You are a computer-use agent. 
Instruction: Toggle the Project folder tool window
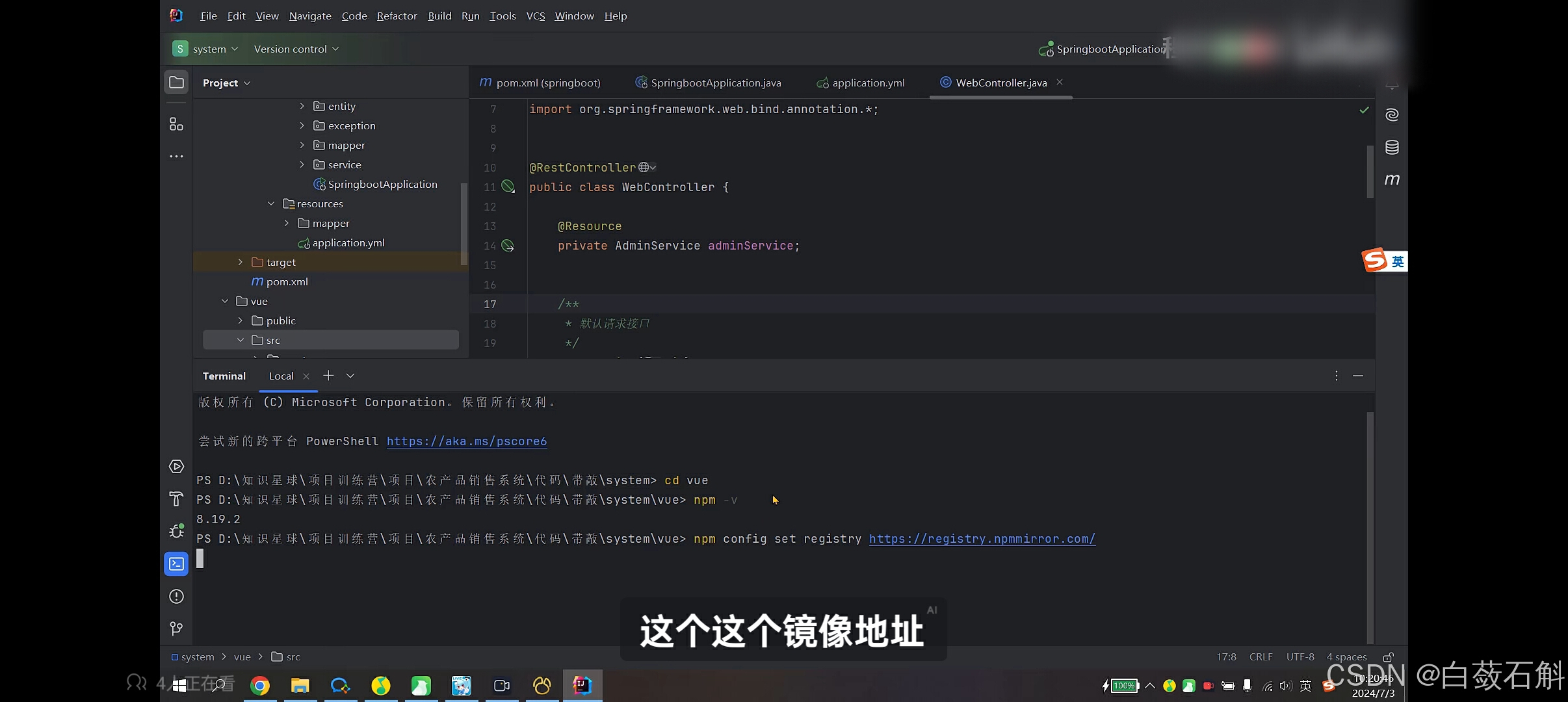click(x=176, y=83)
